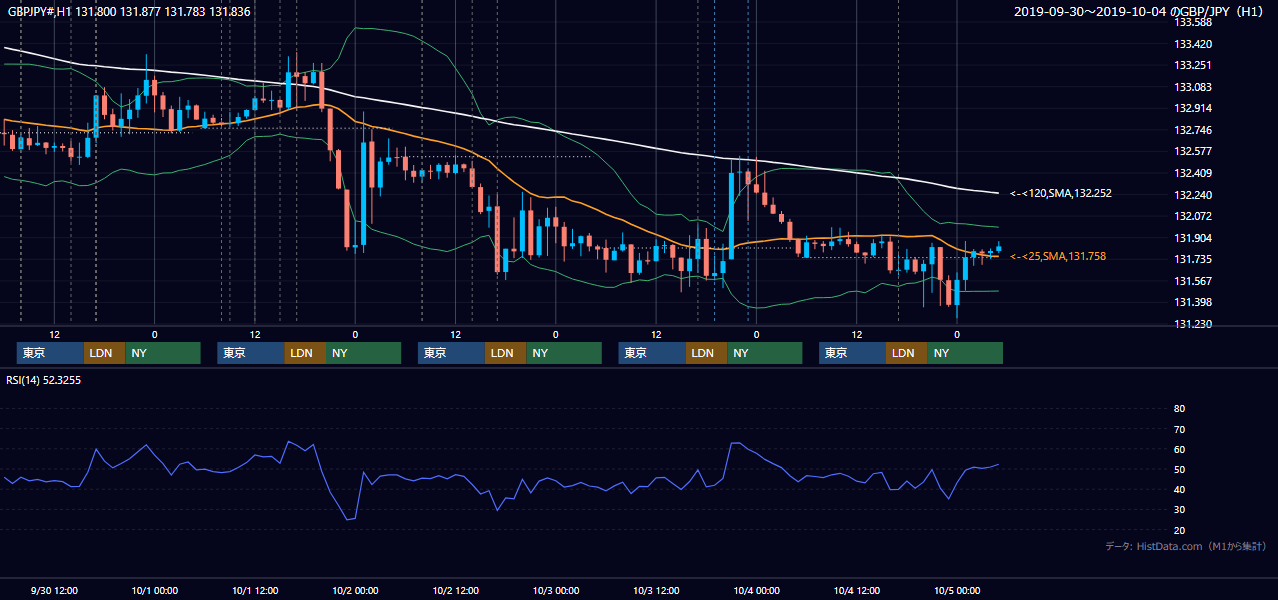Click the leftmost 東京 session box
1278x600 pixels.
tap(51, 353)
